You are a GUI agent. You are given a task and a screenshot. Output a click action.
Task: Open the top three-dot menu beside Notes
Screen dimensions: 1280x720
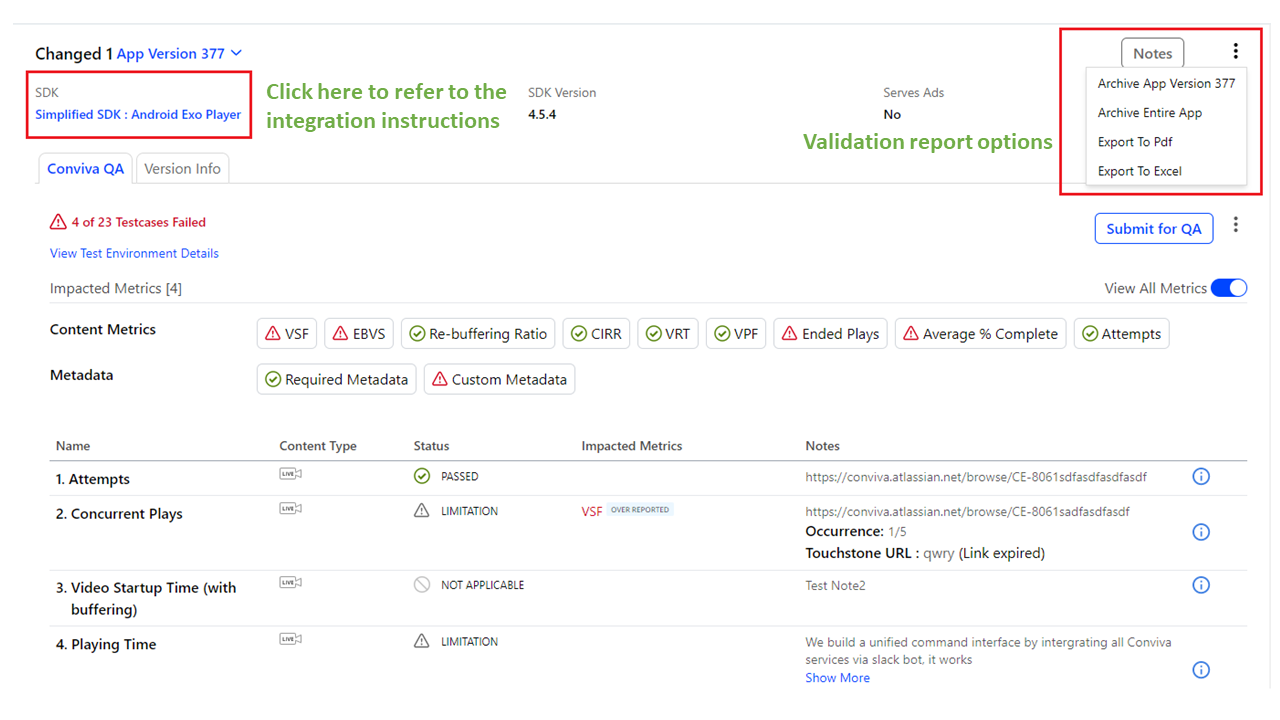point(1236,52)
